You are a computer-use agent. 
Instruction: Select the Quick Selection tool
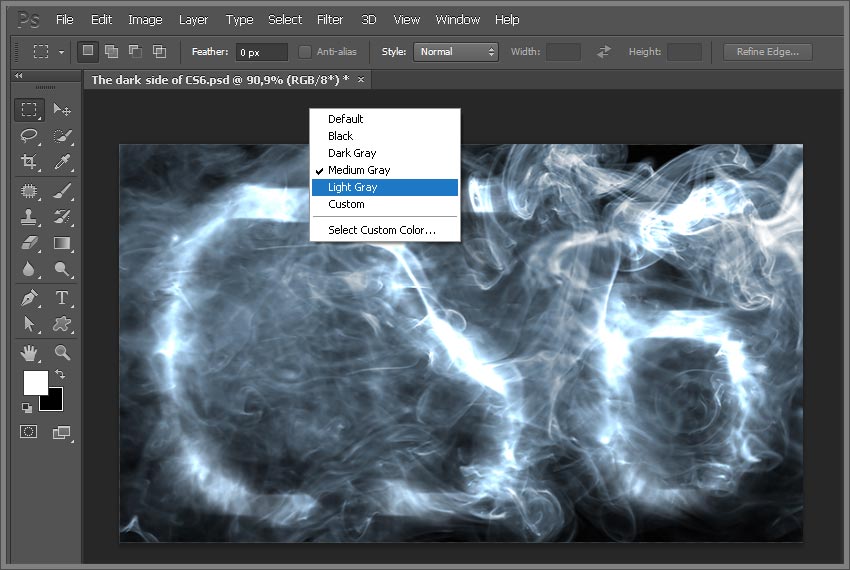62,136
